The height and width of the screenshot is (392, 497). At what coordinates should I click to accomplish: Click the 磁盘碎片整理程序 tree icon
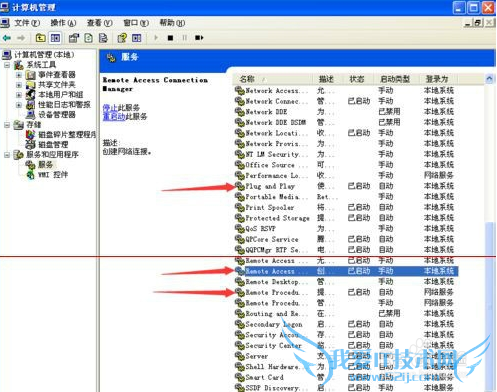tap(31, 135)
